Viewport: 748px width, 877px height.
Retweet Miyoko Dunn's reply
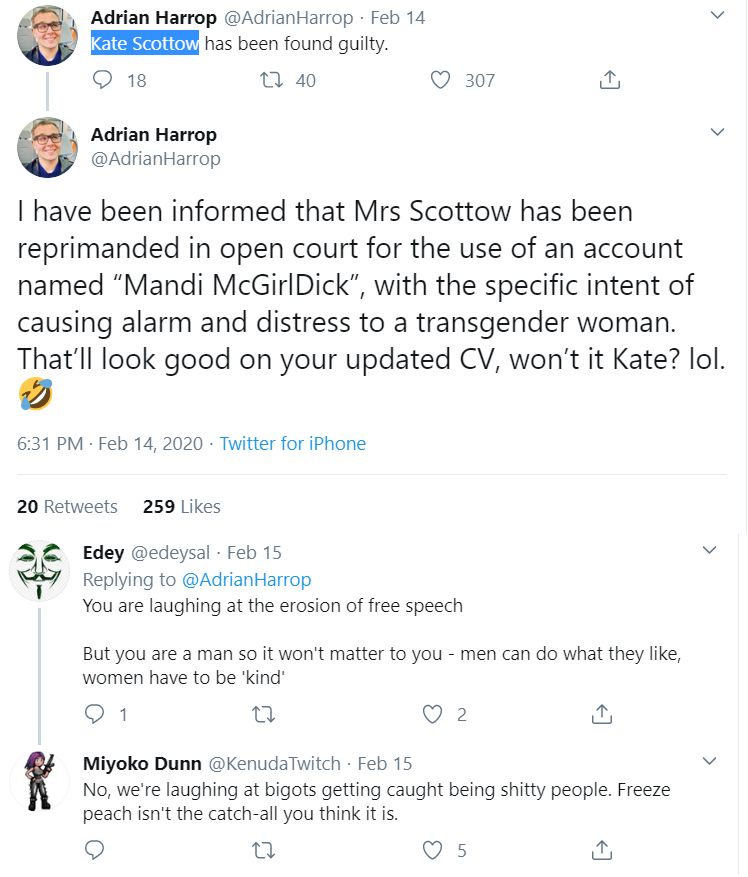264,850
